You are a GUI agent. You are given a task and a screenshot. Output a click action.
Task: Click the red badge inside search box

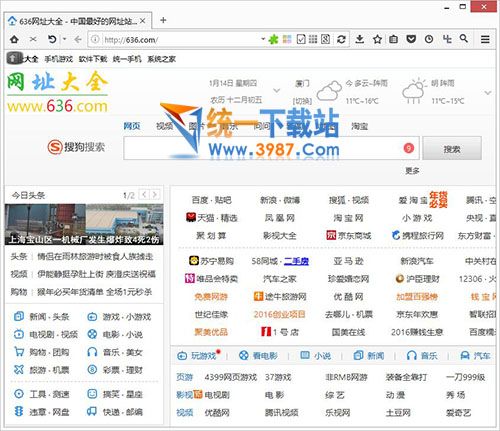409,148
